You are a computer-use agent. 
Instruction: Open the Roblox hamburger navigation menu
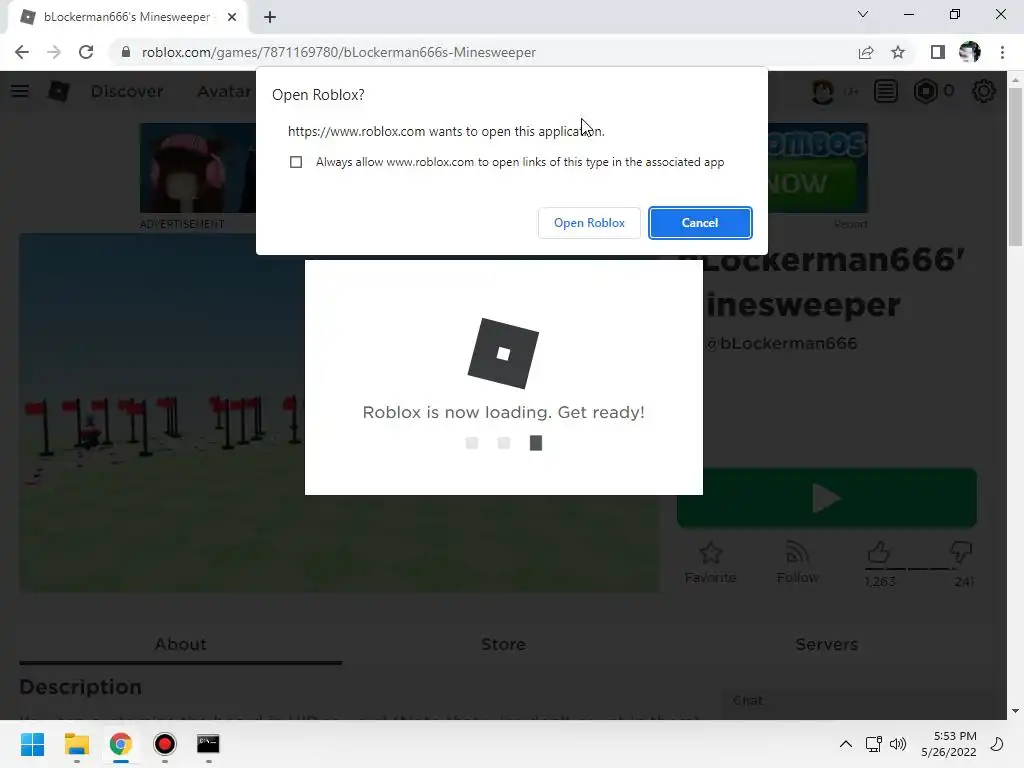pyautogui.click(x=20, y=91)
